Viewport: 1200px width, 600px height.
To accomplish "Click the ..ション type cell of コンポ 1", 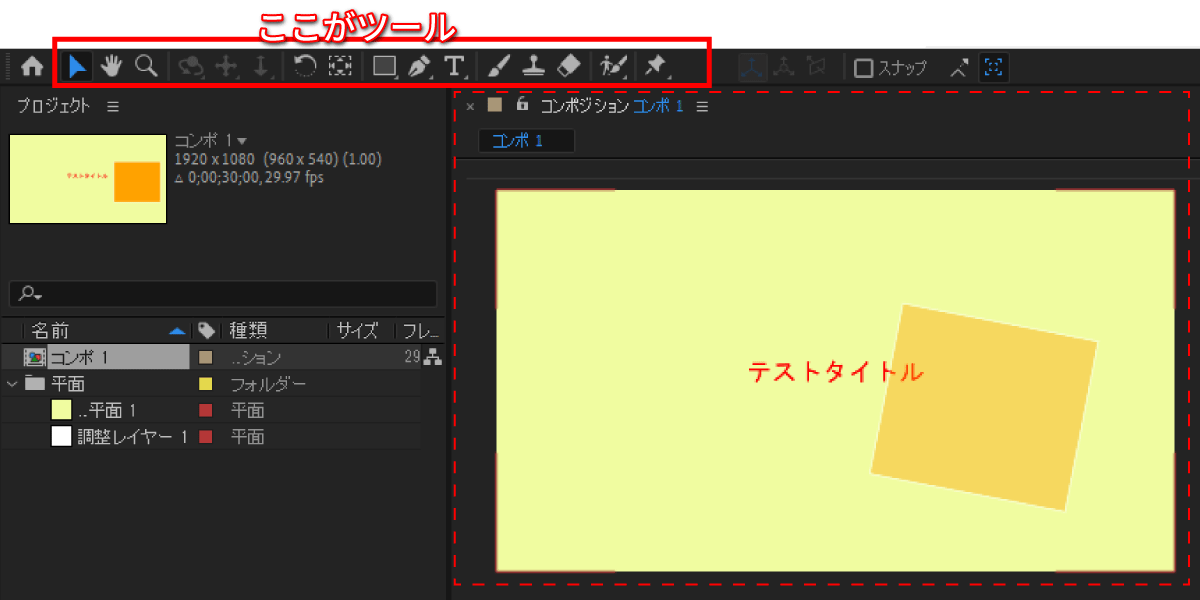I will pyautogui.click(x=256, y=357).
